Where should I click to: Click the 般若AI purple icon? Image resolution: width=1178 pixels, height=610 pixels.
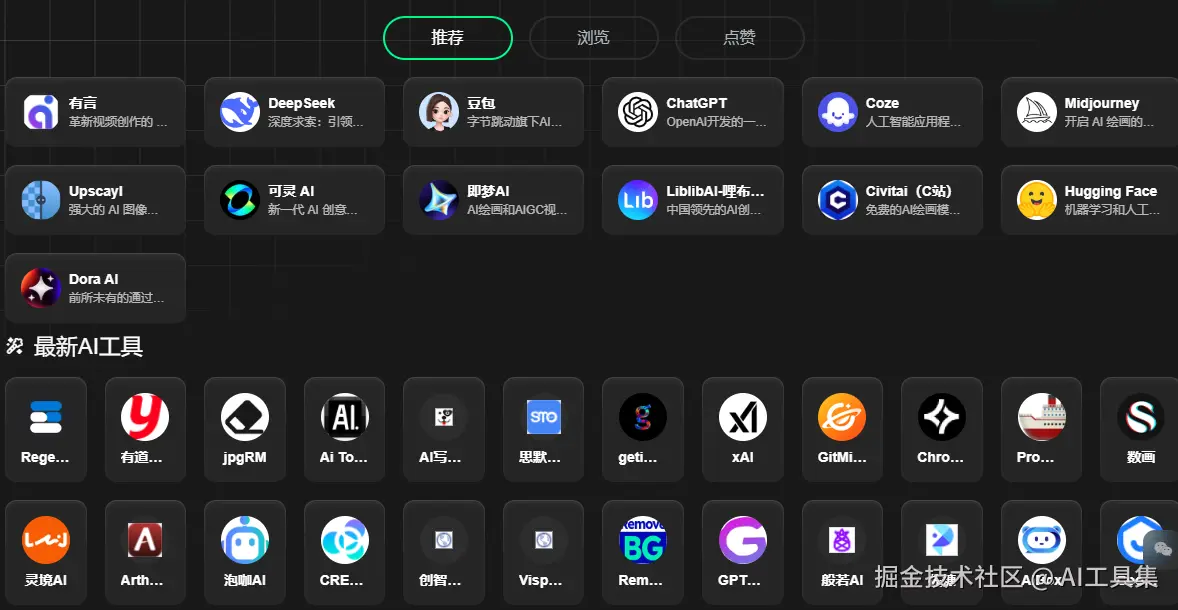(842, 540)
